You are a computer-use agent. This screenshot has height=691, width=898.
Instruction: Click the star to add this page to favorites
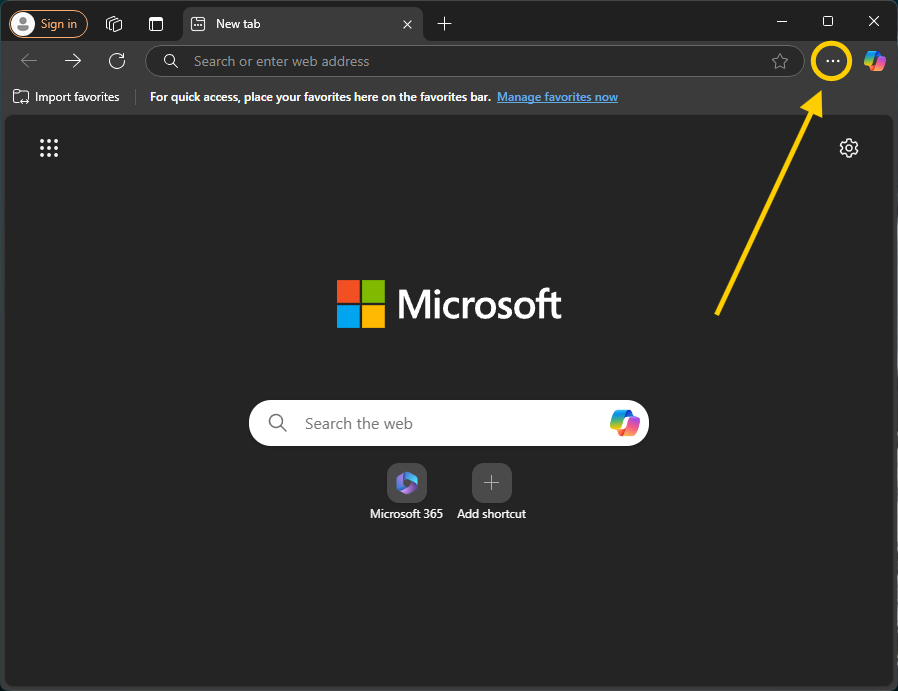click(x=780, y=61)
